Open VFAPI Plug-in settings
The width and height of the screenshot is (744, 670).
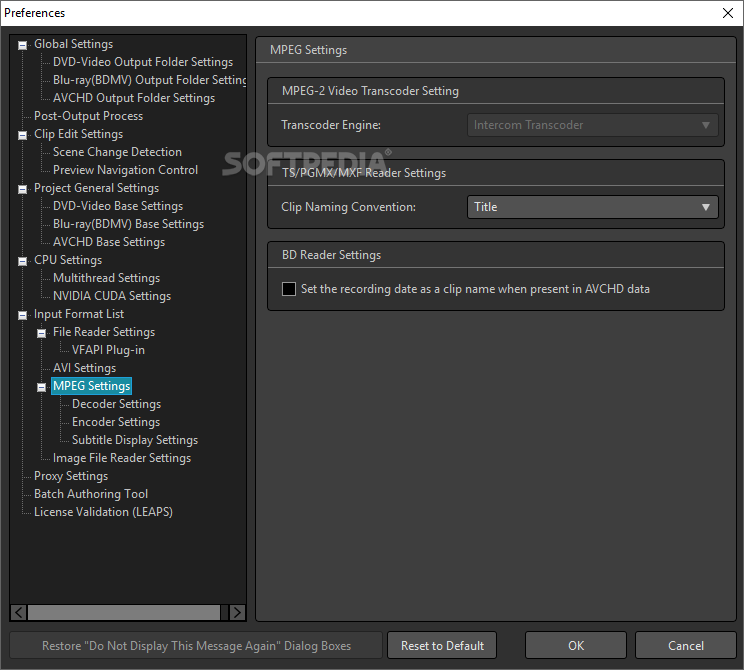click(x=108, y=351)
